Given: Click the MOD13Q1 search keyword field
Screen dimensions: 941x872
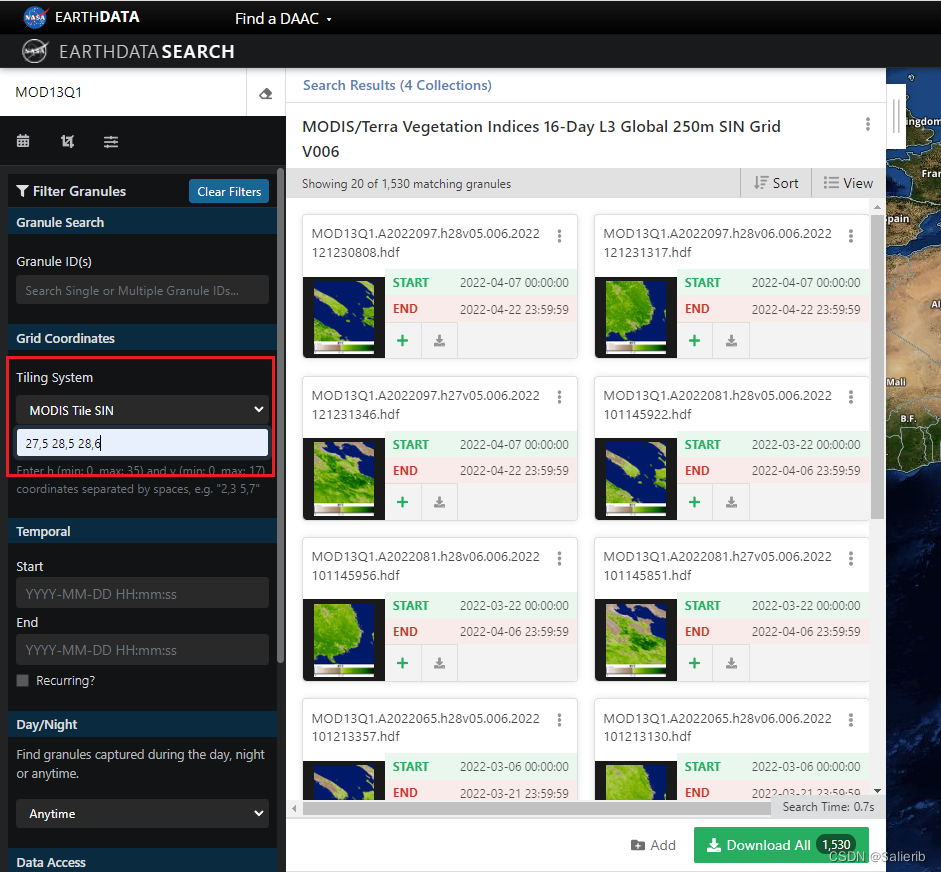Looking at the screenshot, I should click(x=123, y=92).
